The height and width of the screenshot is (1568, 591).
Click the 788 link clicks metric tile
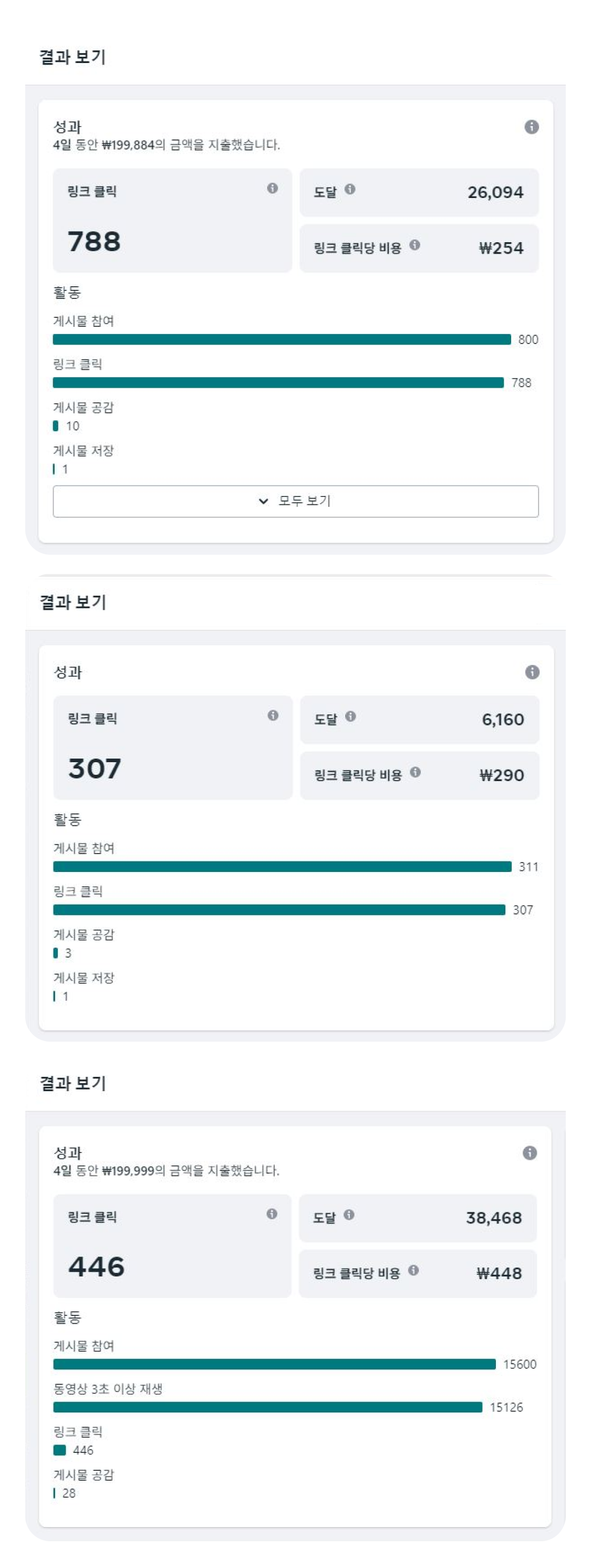pos(172,220)
